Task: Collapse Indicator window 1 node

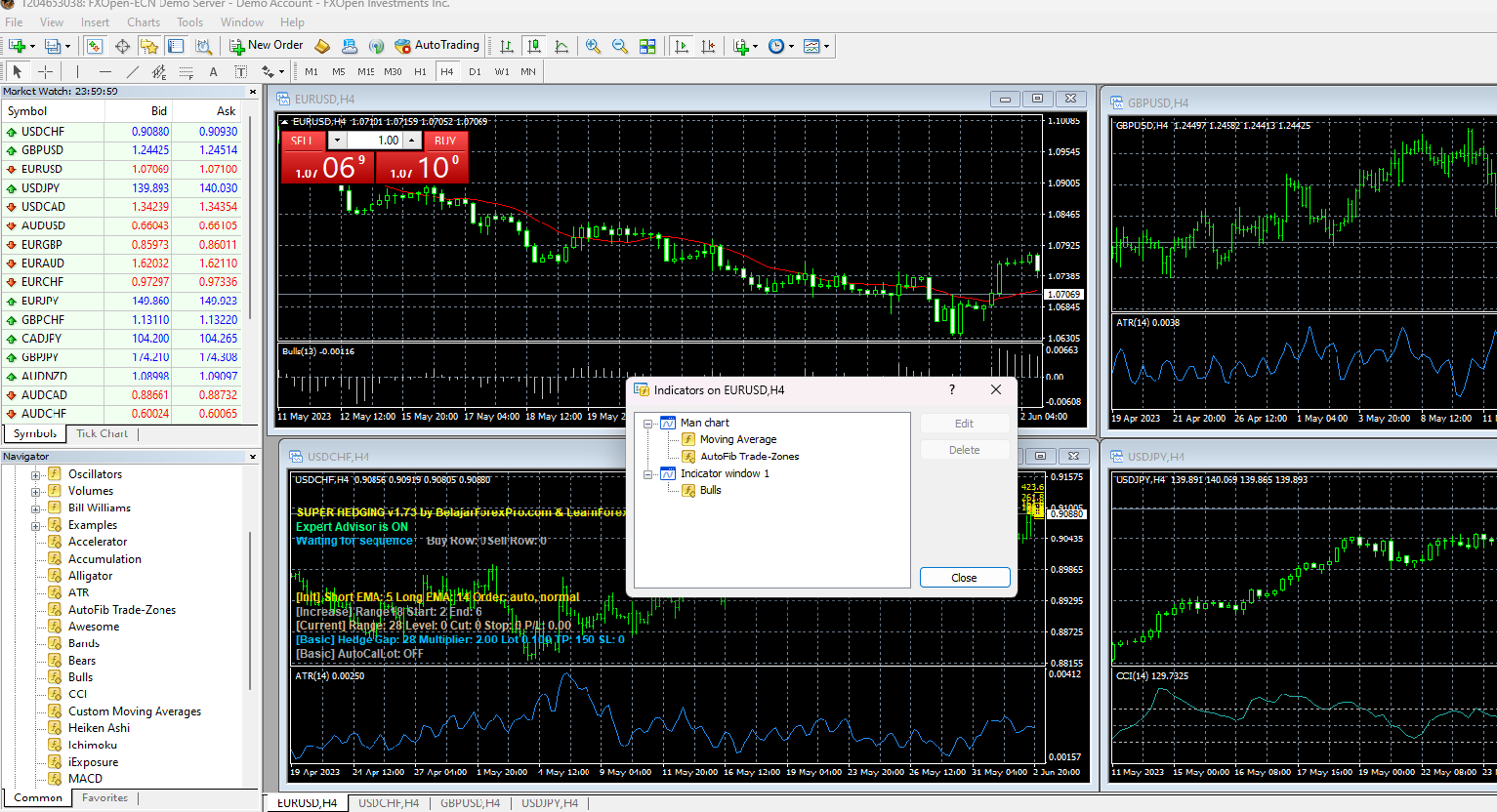Action: coord(647,474)
